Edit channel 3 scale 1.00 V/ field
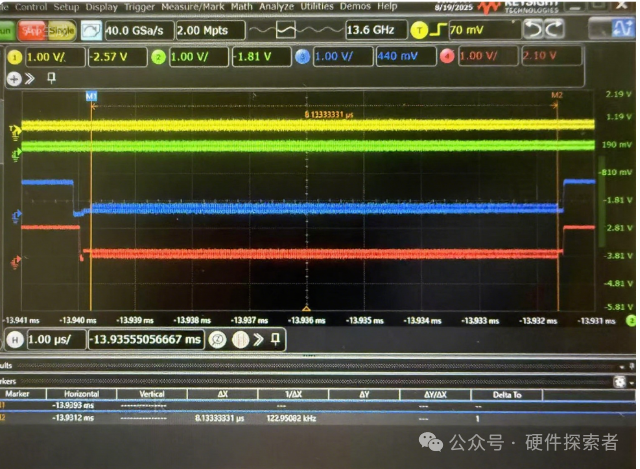This screenshot has width=640, height=469. pos(343,56)
